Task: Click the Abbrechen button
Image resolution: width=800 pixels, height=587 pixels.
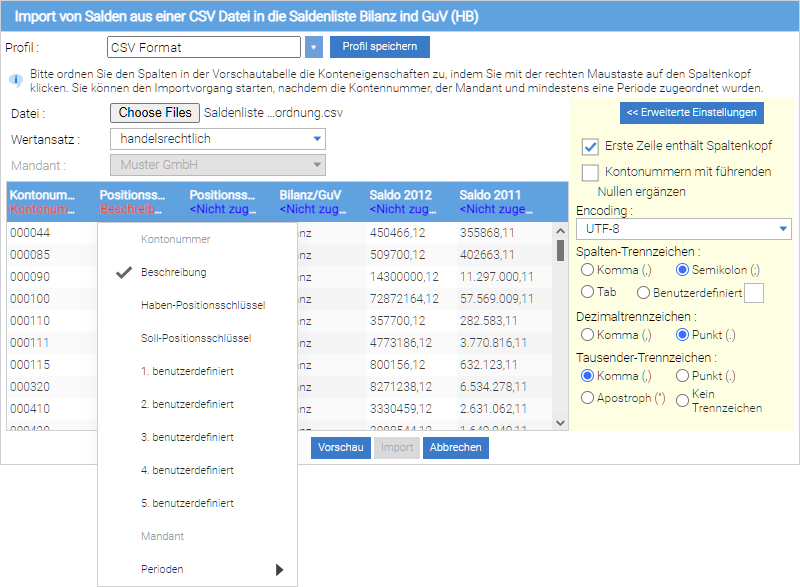Action: click(x=455, y=448)
